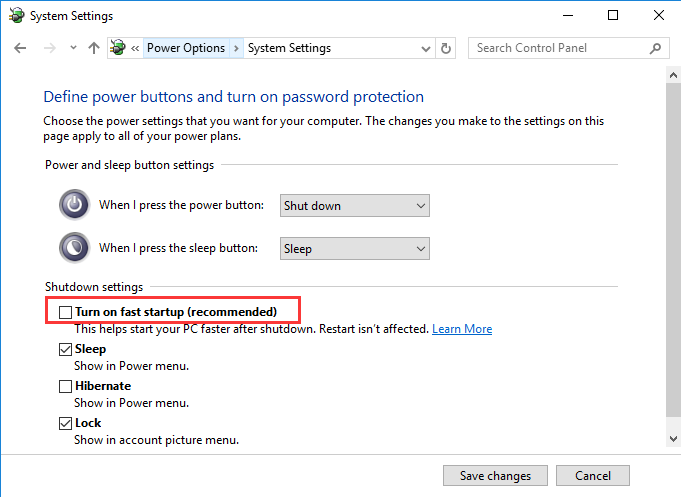The width and height of the screenshot is (681, 497).
Task: Uncheck the Lock checkbox
Action: (x=66, y=423)
